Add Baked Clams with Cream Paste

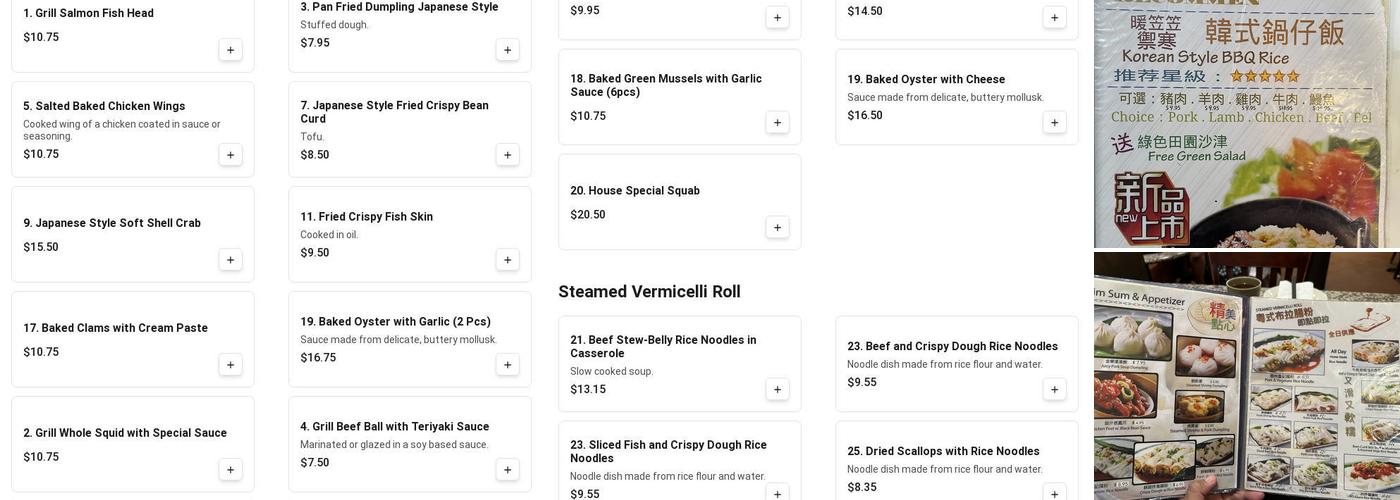(x=230, y=365)
